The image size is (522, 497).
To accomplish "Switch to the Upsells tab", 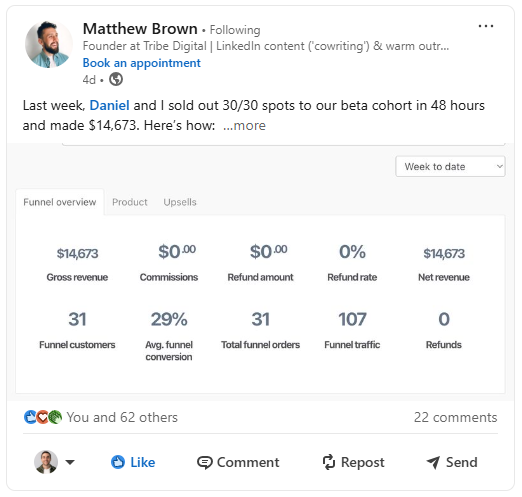I will point(180,202).
